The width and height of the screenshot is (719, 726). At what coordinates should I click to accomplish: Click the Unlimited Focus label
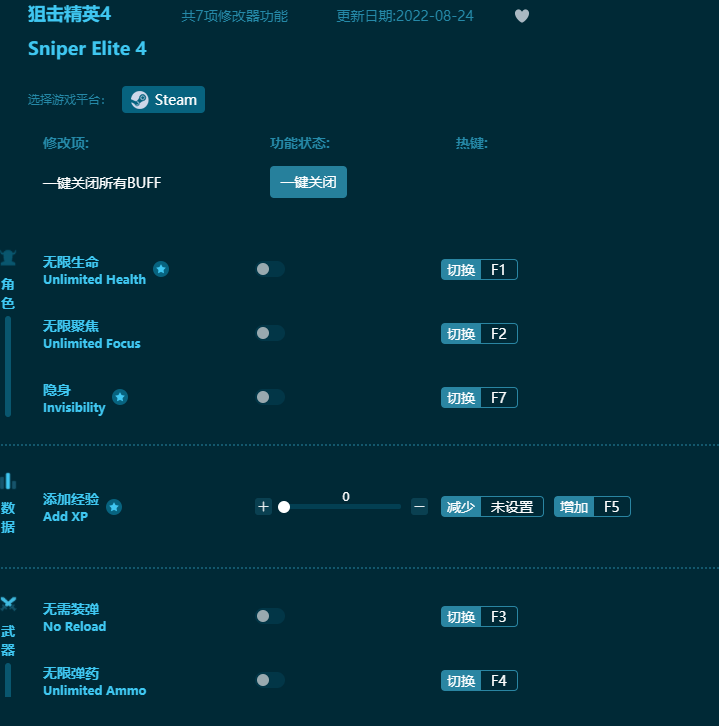pos(92,344)
